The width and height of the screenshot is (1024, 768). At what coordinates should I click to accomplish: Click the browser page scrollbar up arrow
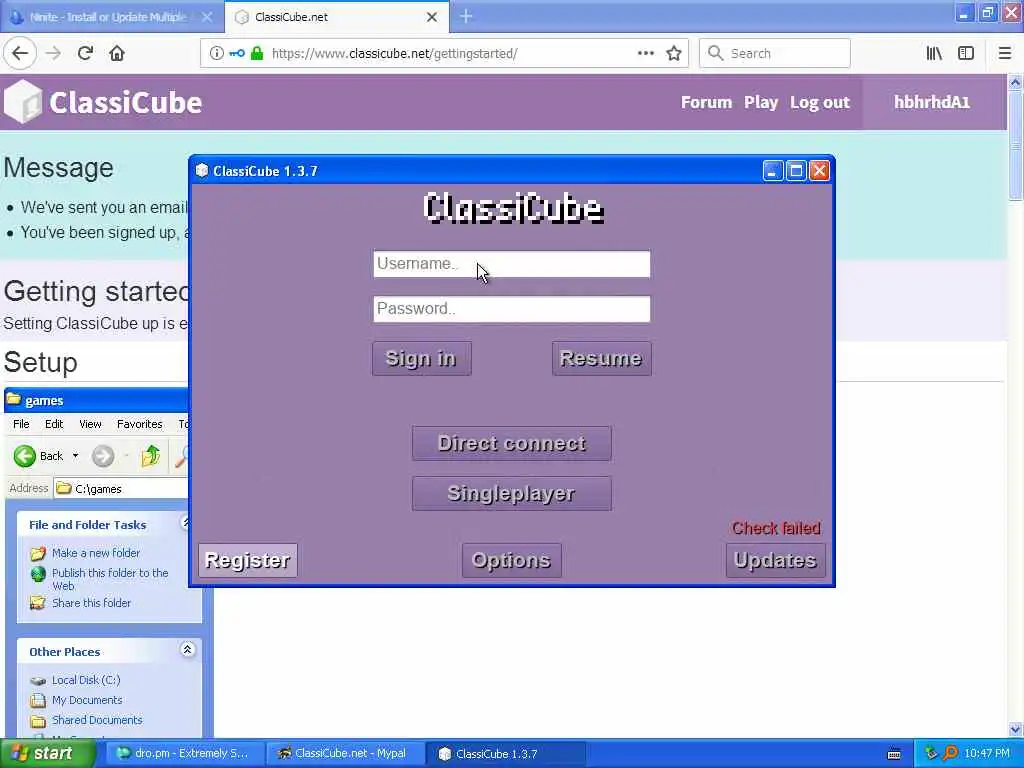tap(1015, 82)
